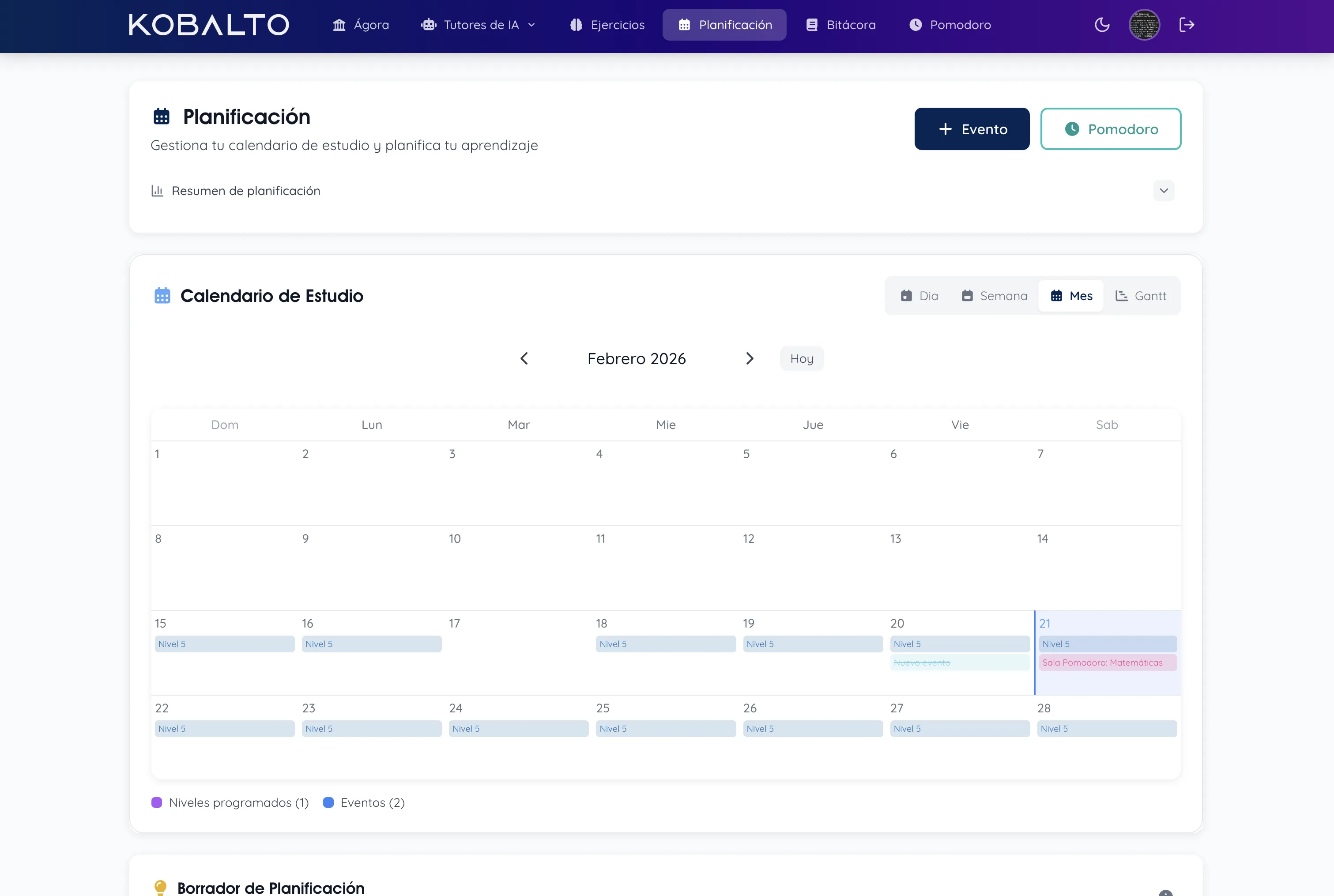Advance to next month with right arrow
1334x896 pixels.
click(750, 358)
